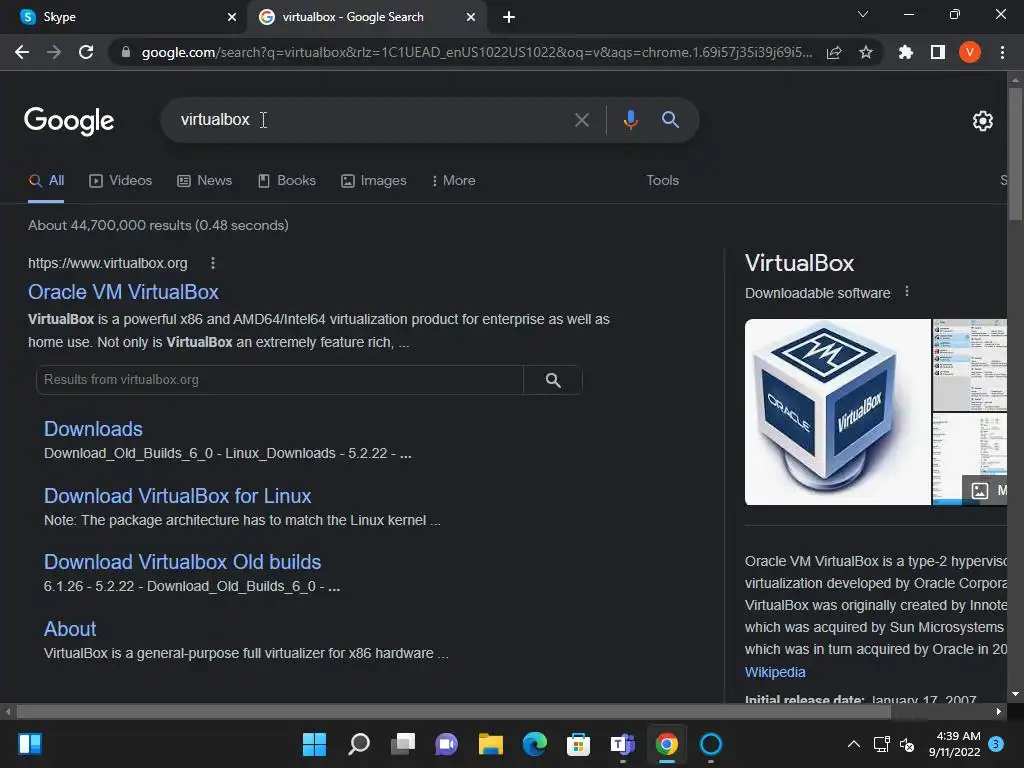This screenshot has height=768, width=1024.
Task: Go back to the previous page
Action: click(22, 52)
